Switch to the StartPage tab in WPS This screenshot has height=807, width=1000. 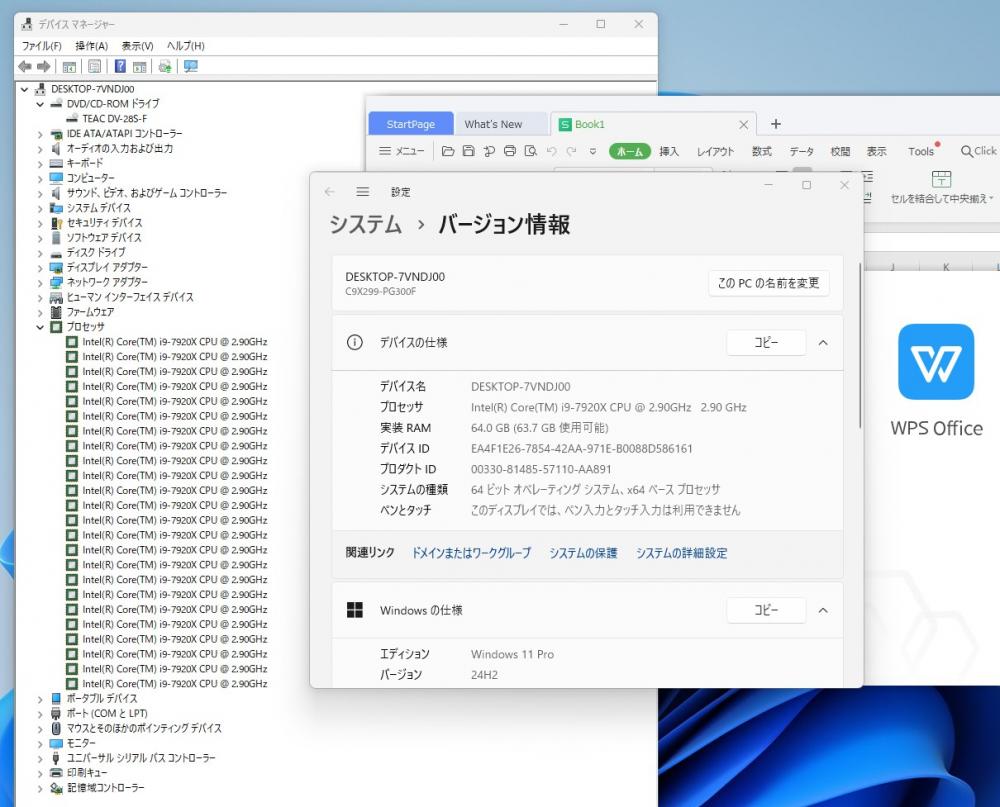[x=411, y=124]
